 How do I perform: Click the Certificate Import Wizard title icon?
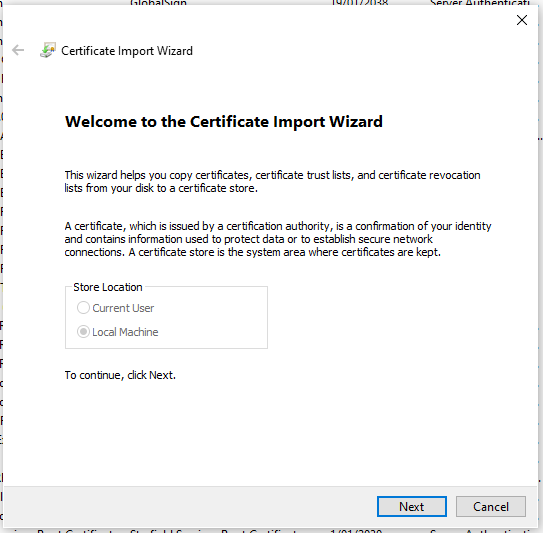(x=48, y=50)
